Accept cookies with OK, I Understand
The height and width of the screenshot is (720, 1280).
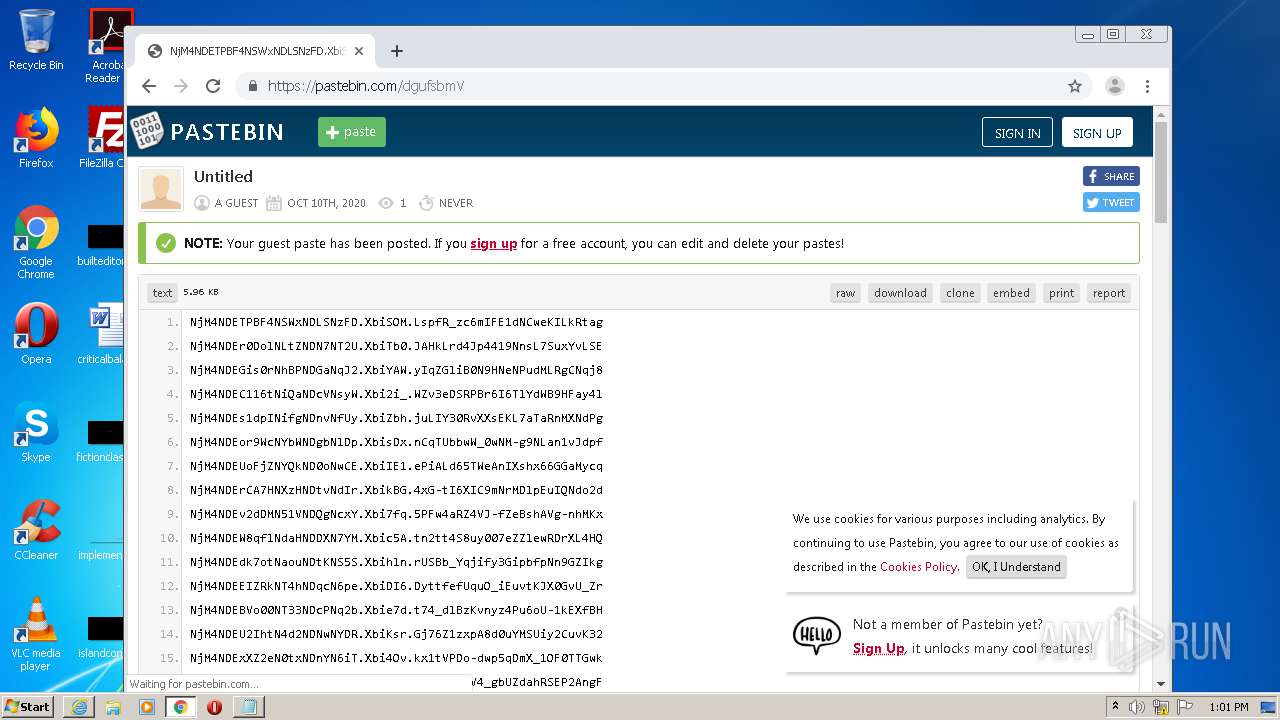click(x=1016, y=567)
